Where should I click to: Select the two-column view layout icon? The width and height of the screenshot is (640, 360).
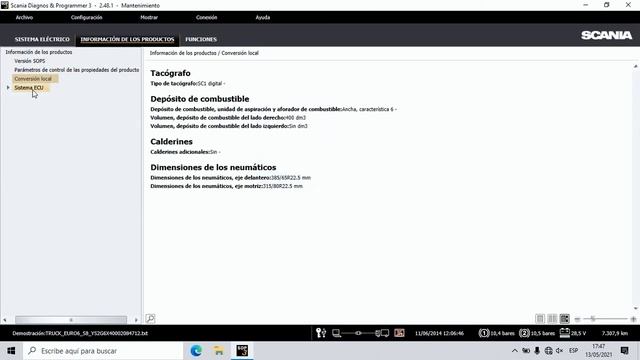[x=552, y=319]
